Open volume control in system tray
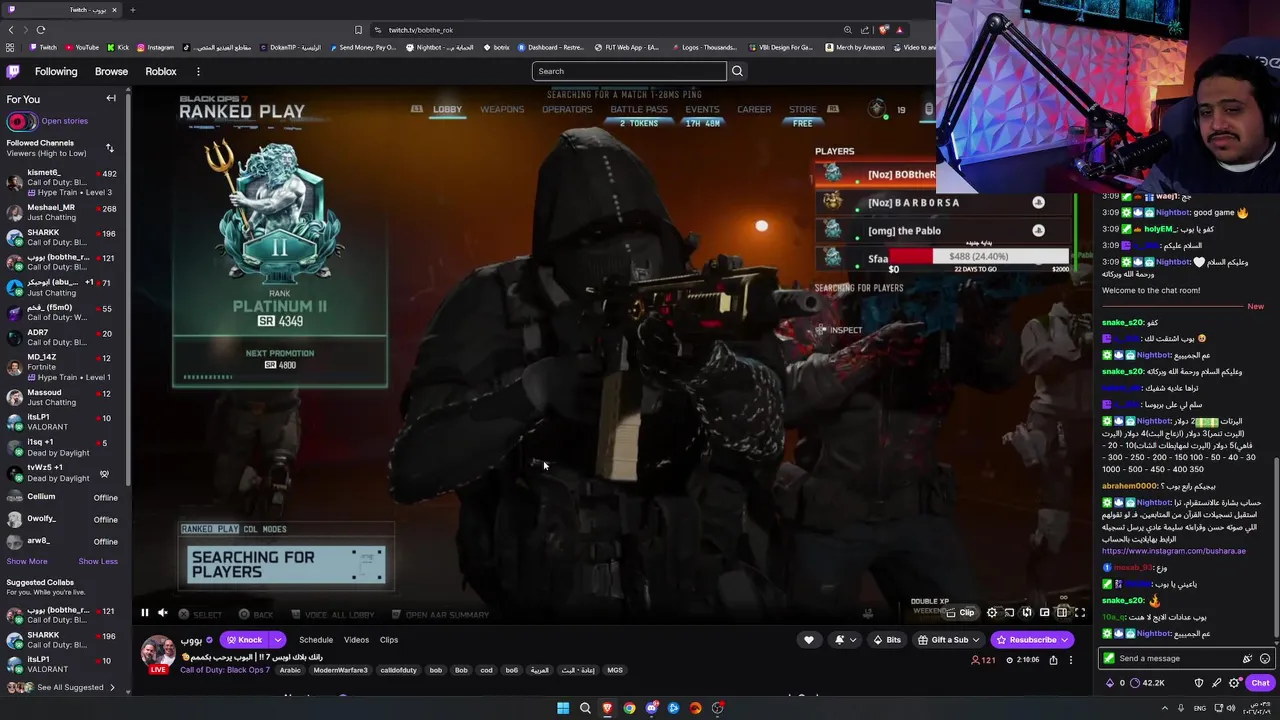Screen dimensions: 1280x720 [x=1231, y=708]
